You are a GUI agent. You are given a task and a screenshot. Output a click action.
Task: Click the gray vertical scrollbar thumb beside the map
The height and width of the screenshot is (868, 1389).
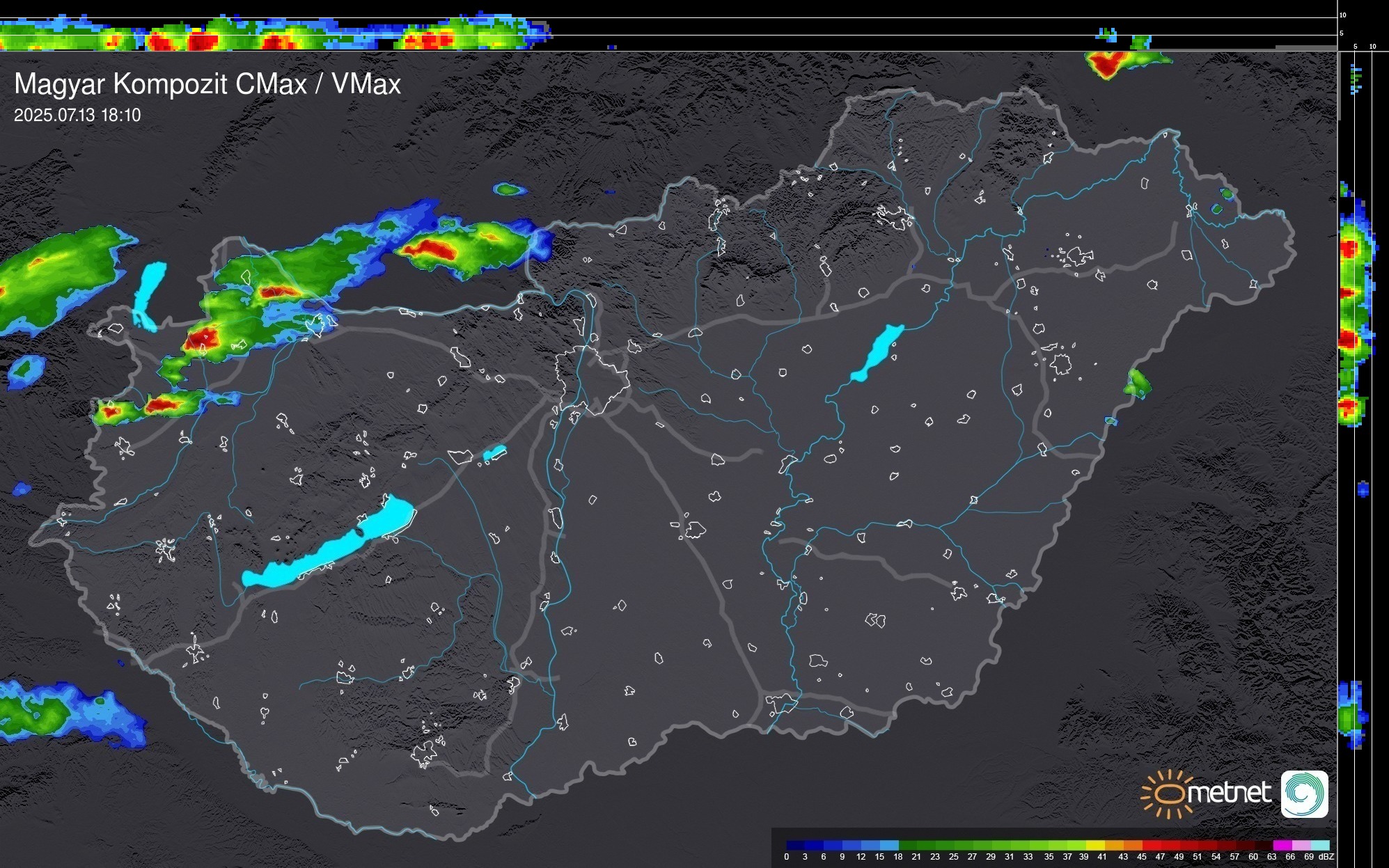[x=1338, y=87]
